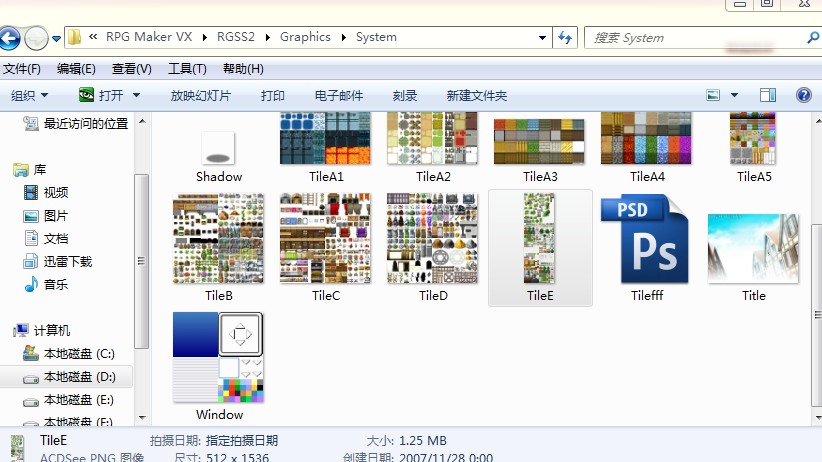Open address bar history dropdown
Screen dimensions: 822x462
pos(543,38)
